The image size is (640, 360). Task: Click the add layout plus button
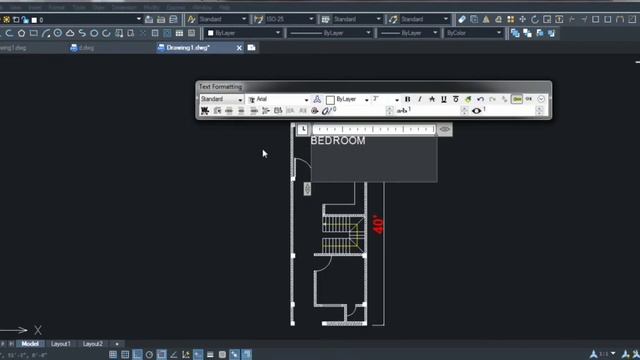117,344
